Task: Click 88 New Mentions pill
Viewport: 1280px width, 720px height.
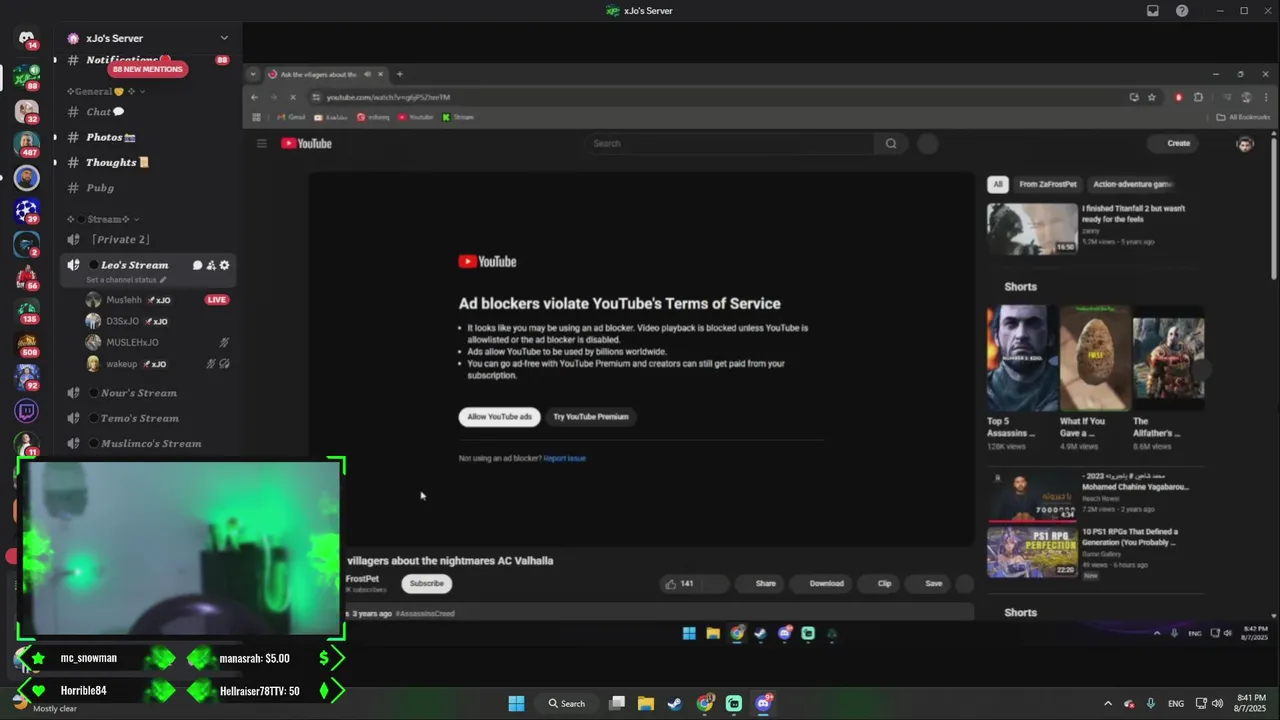Action: (x=148, y=69)
